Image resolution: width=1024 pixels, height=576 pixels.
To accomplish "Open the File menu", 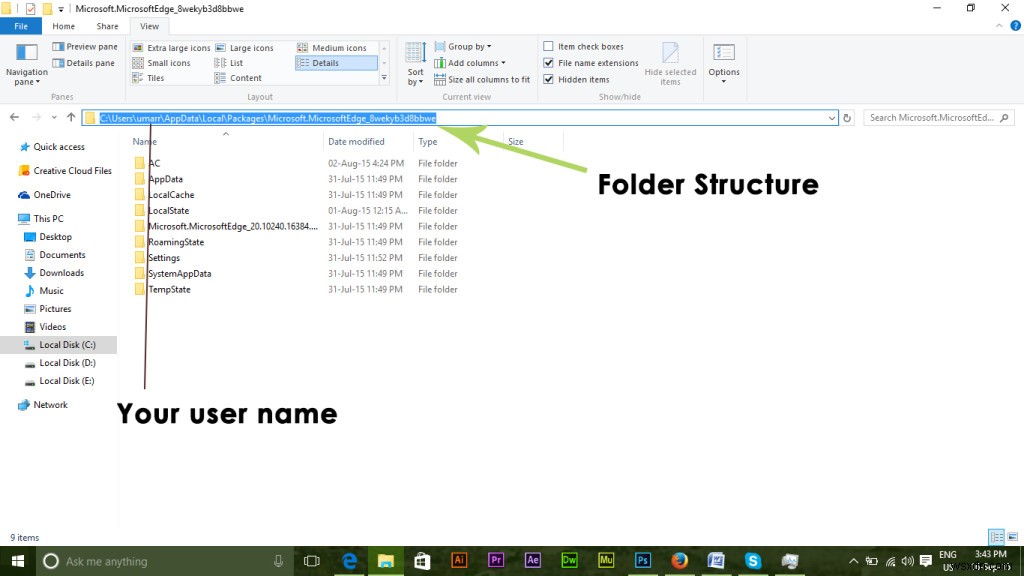I will point(20,26).
